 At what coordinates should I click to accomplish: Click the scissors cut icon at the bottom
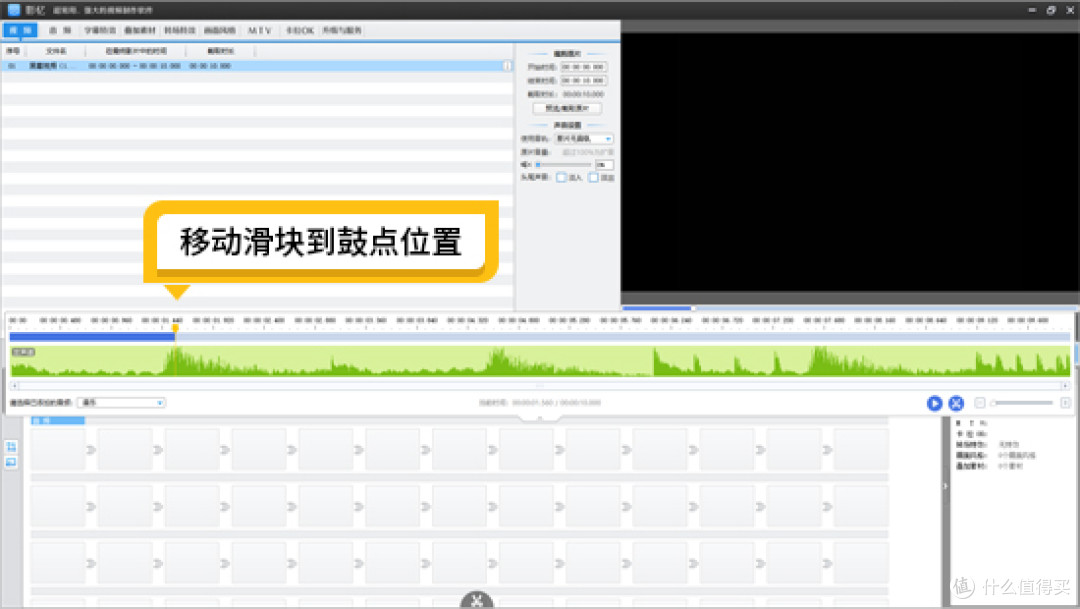coord(477,600)
